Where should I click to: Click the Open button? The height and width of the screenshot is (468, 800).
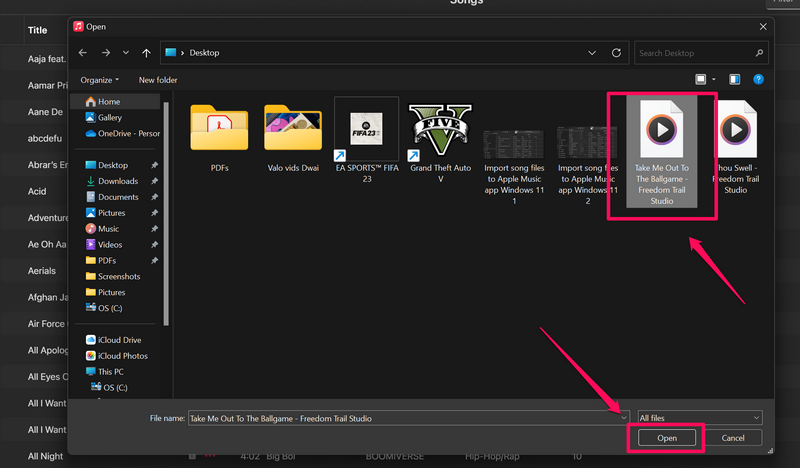tap(666, 438)
